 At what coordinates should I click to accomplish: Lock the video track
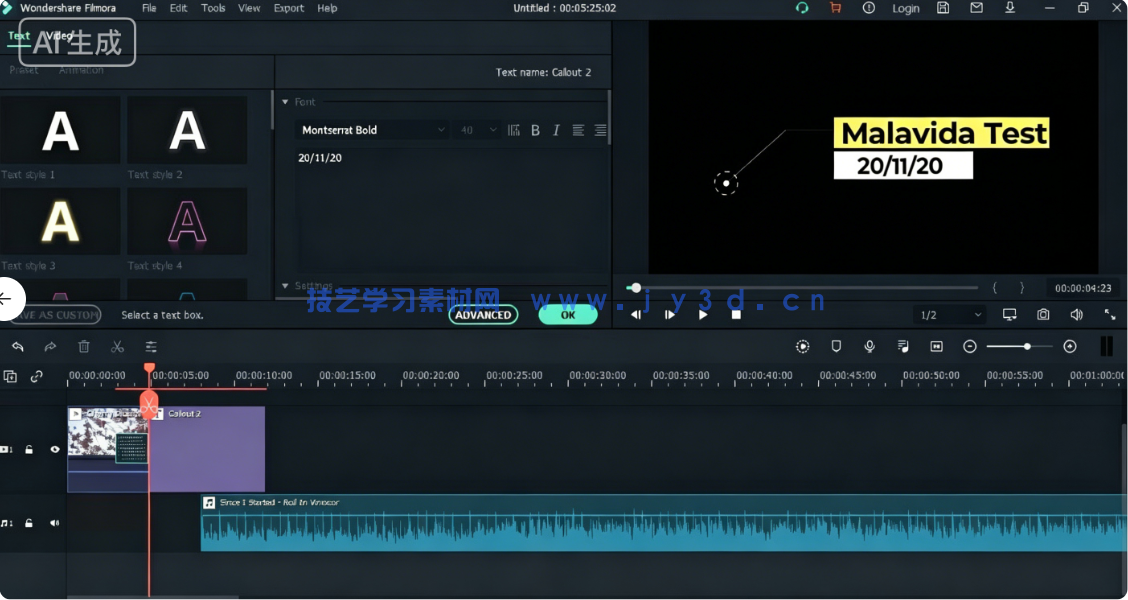tap(29, 450)
